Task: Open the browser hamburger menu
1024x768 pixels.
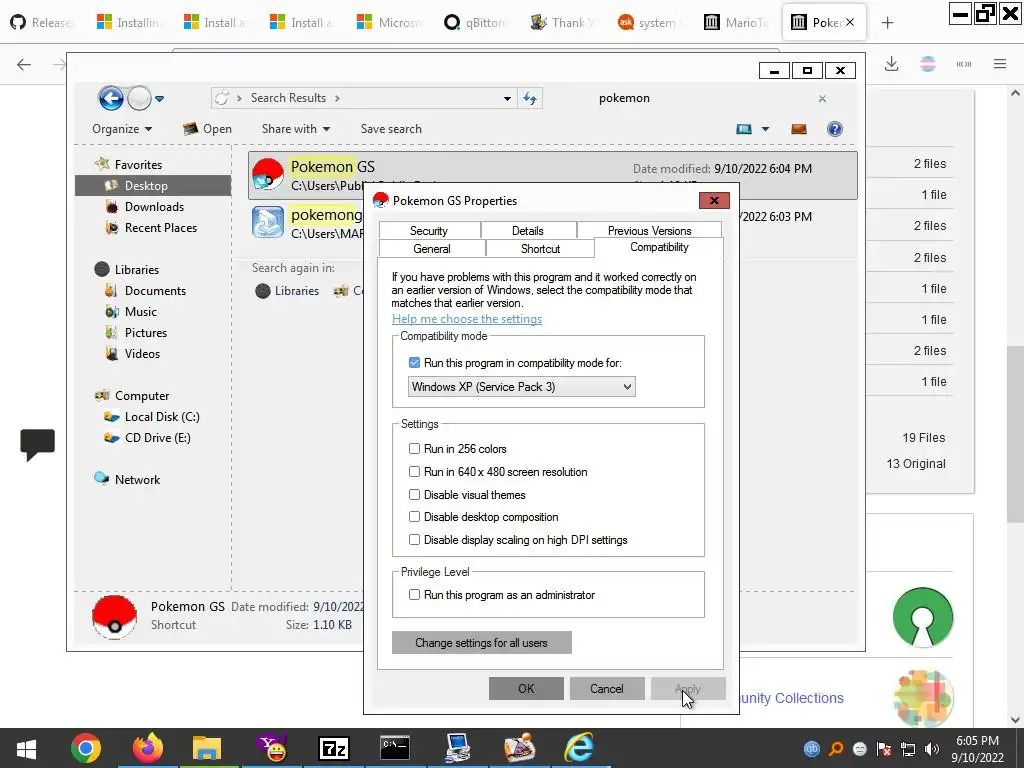Action: click(x=1000, y=64)
